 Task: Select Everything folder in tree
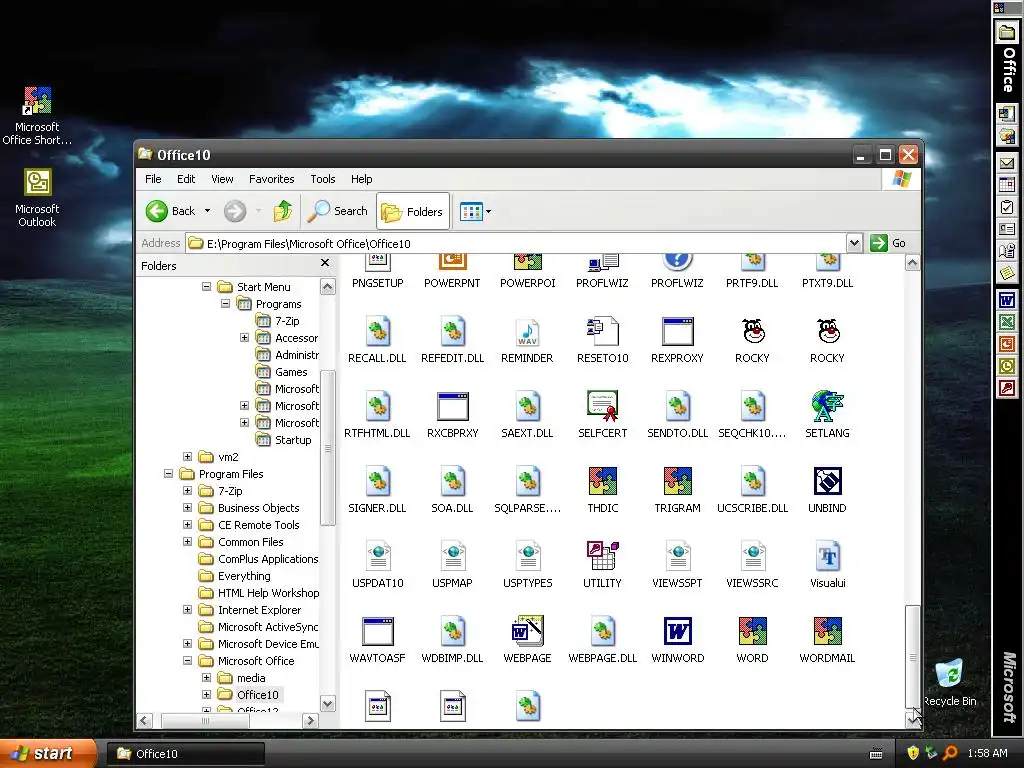tap(244, 576)
